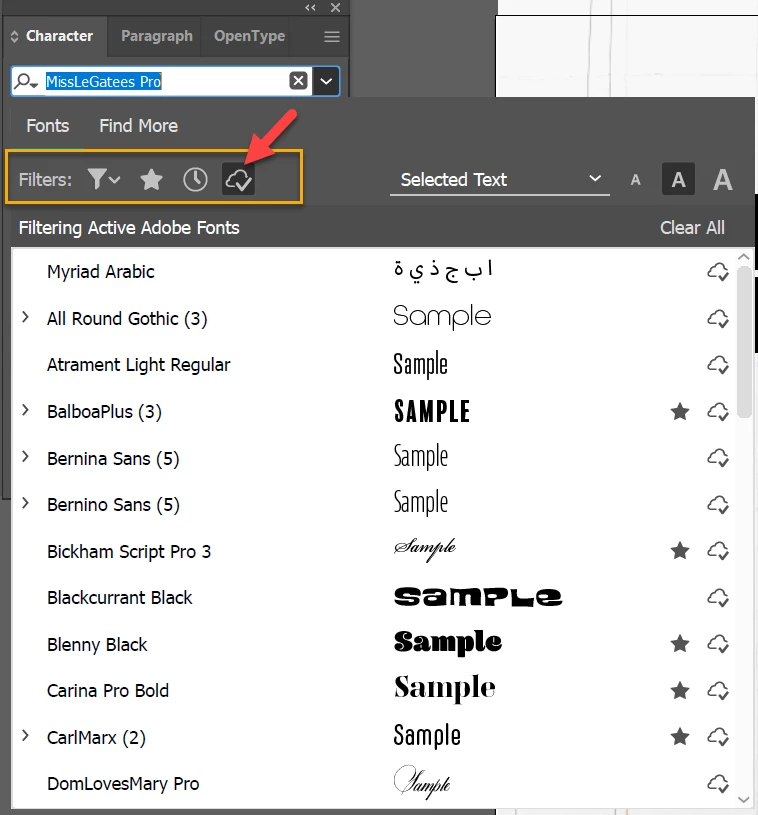Open the Selected Text sample dropdown
758x815 pixels.
pos(500,180)
